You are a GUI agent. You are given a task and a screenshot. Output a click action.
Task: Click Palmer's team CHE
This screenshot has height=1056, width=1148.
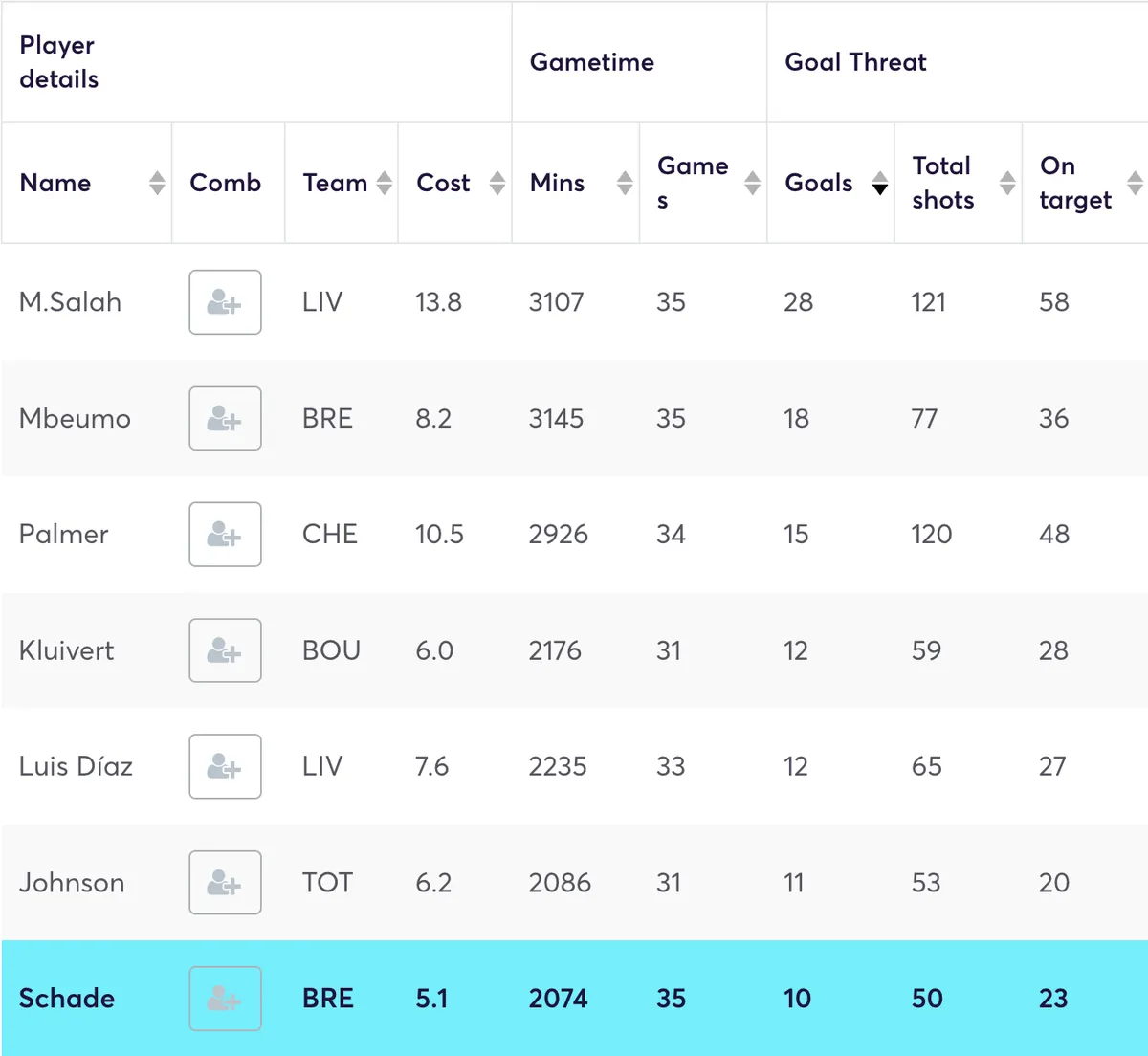pos(330,535)
